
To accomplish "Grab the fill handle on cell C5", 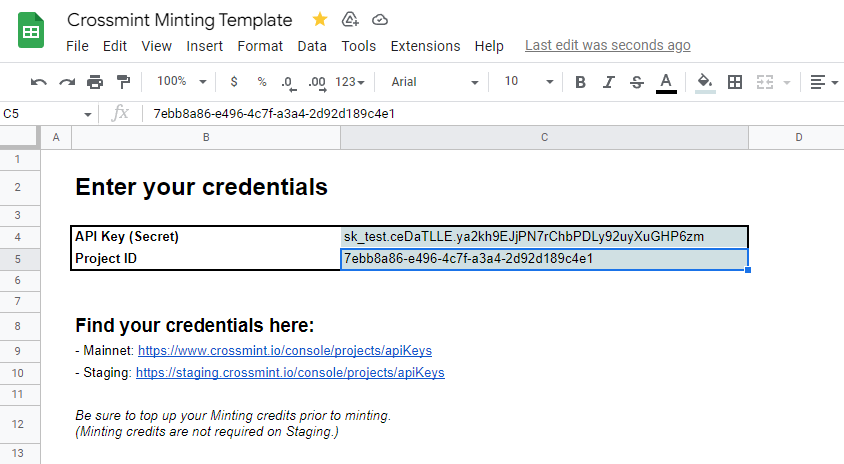I will (748, 270).
